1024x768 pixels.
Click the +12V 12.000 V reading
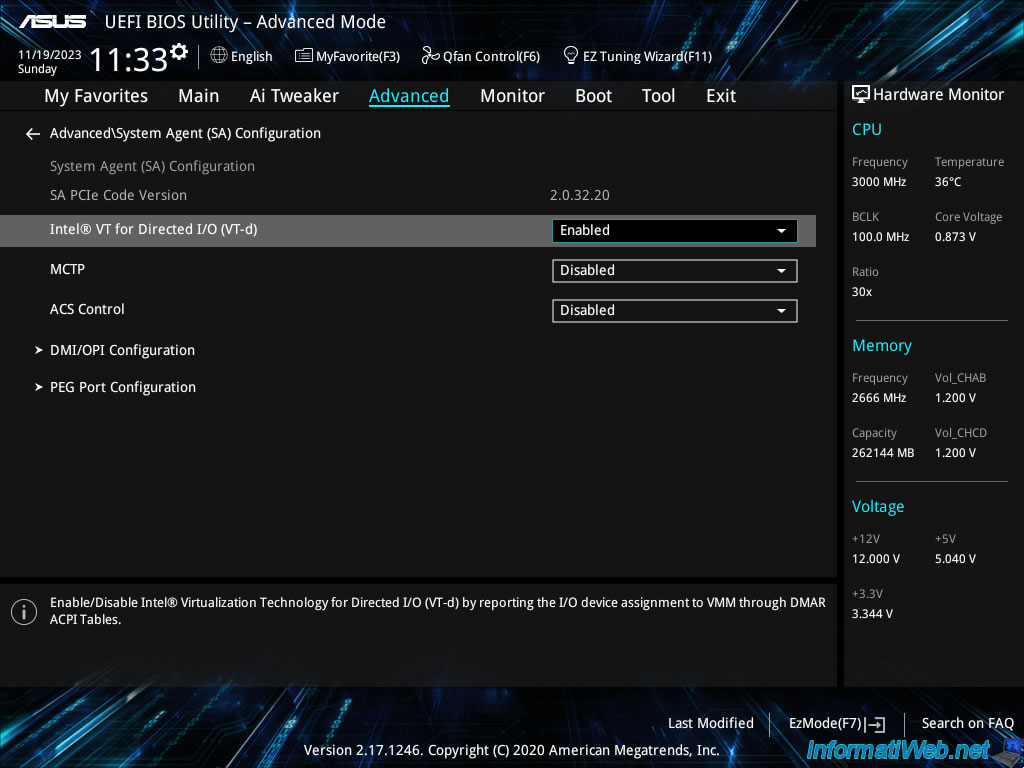point(876,559)
